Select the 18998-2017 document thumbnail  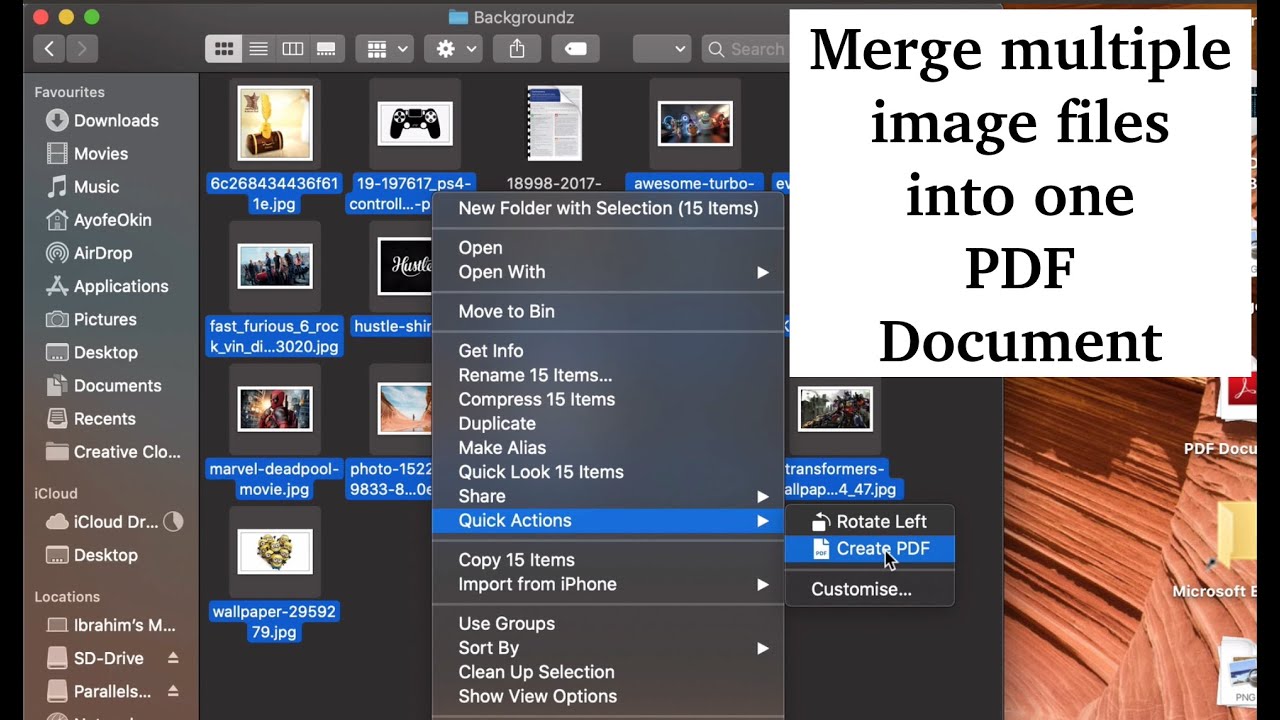coord(554,124)
